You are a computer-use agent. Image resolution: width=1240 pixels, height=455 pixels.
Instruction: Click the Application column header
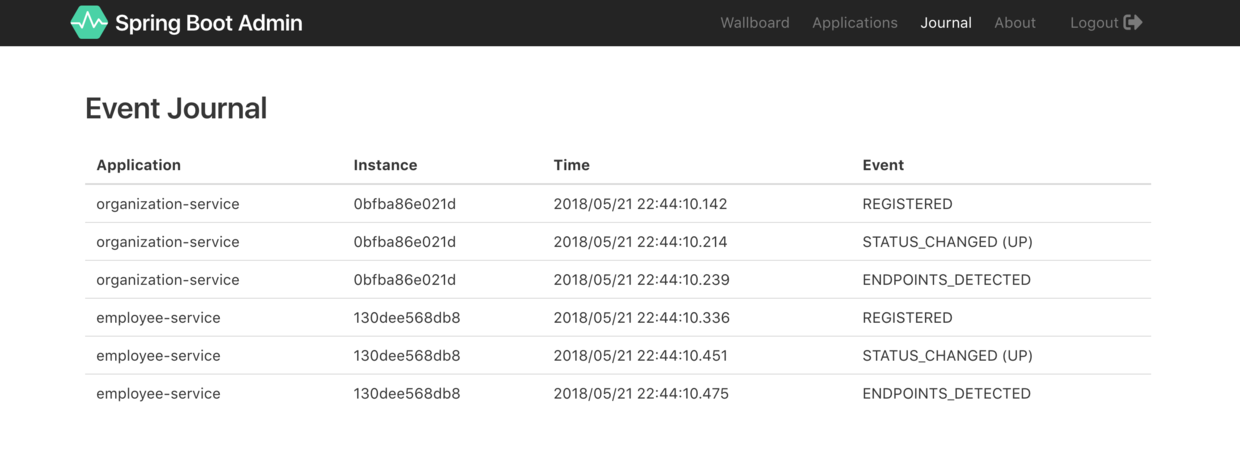click(138, 165)
